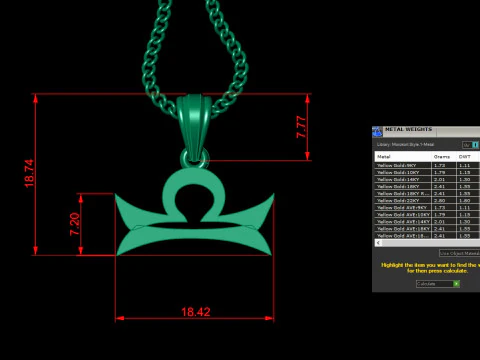The width and height of the screenshot is (480, 360).
Task: Click the left scroll arrow under the table
Action: click(x=378, y=243)
